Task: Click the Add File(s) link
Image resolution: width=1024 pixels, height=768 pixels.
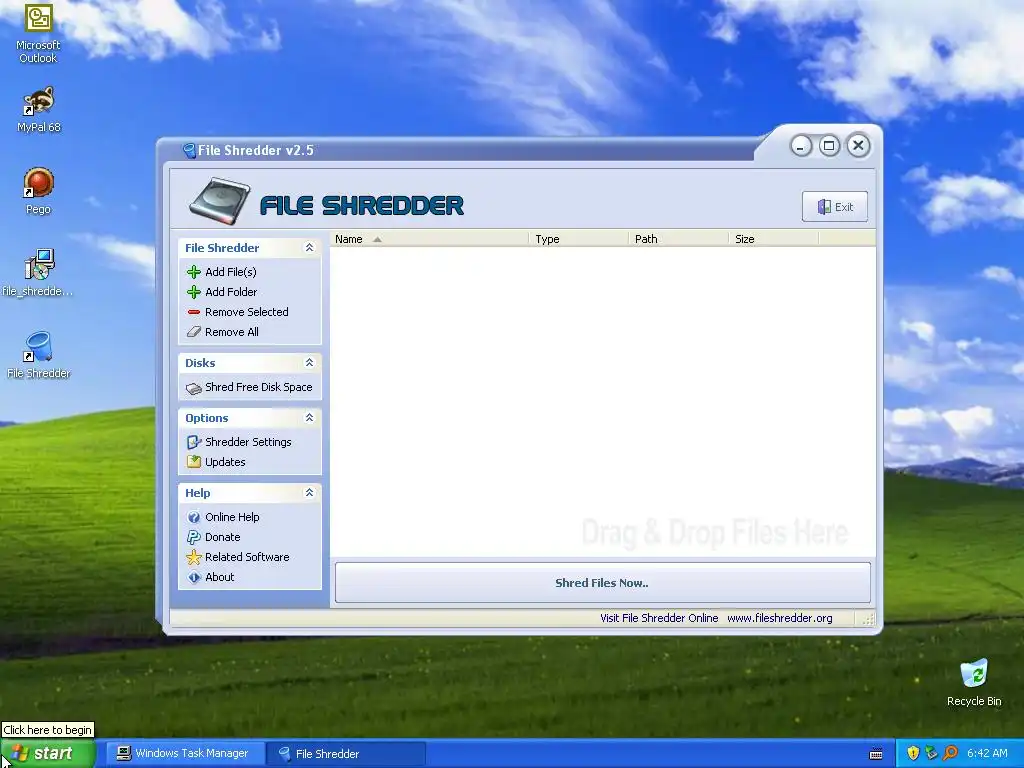Action: [231, 272]
